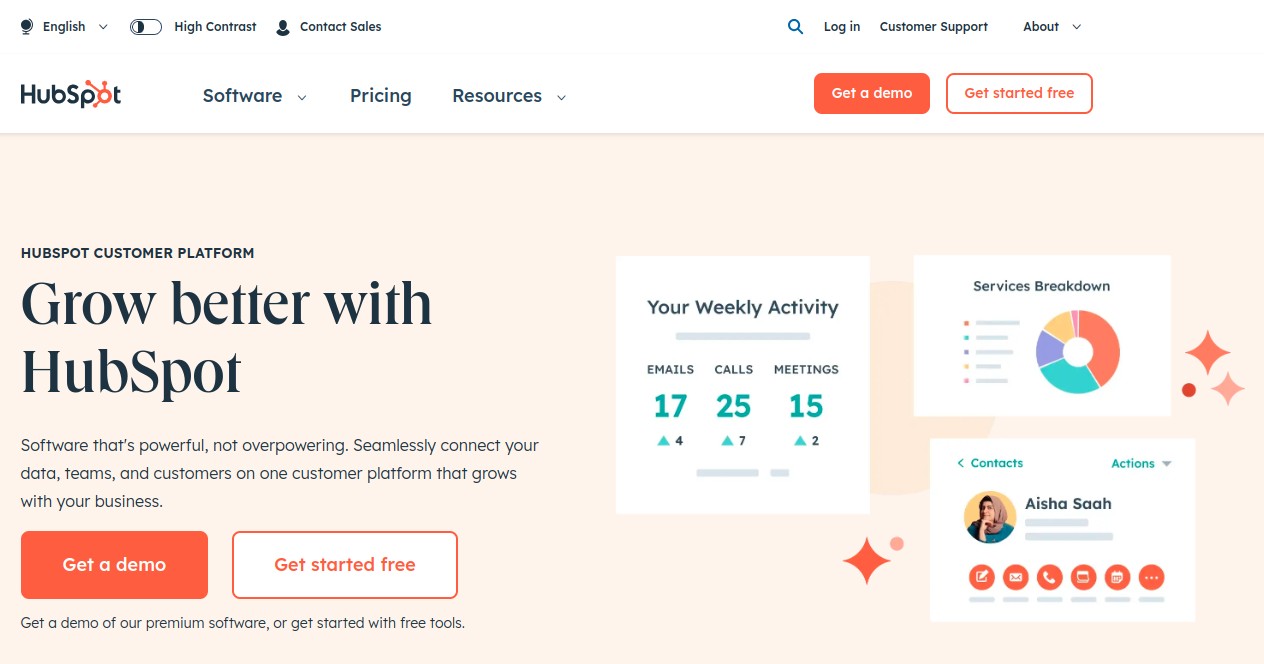Expand the Actions dropdown on contact card

(1141, 464)
